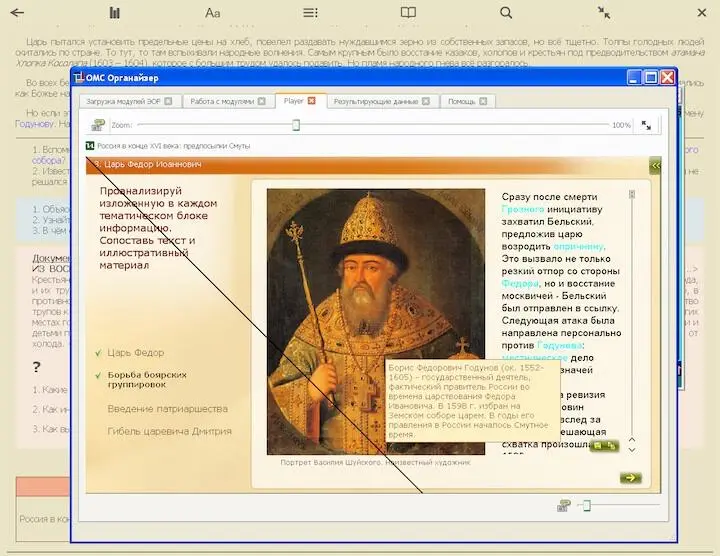Screen dimensions: 720x556
Task: Click the 'Грозного' hyperlink in the text
Action: click(523, 209)
